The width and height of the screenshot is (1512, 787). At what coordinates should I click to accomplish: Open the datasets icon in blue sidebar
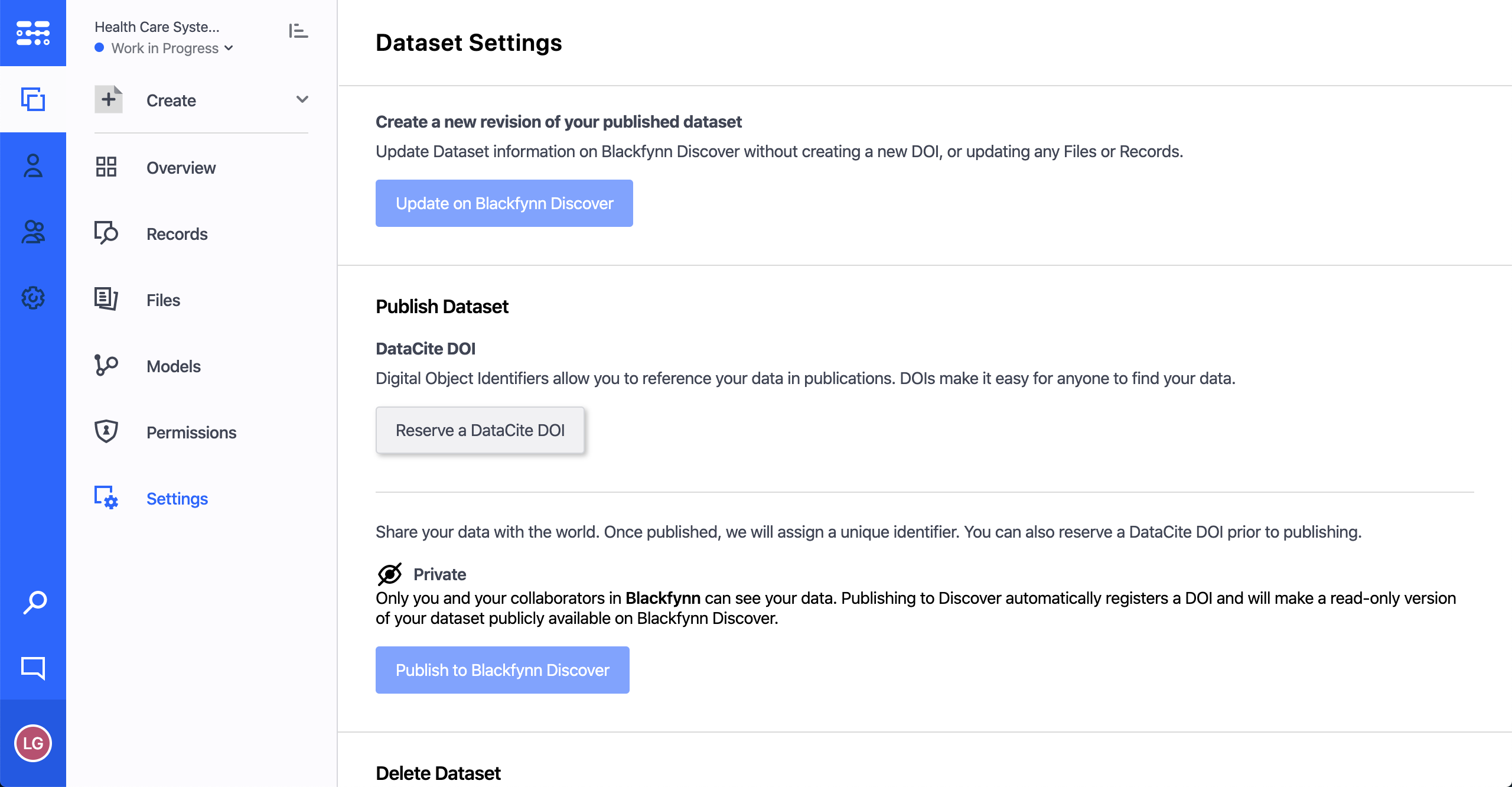[x=33, y=99]
